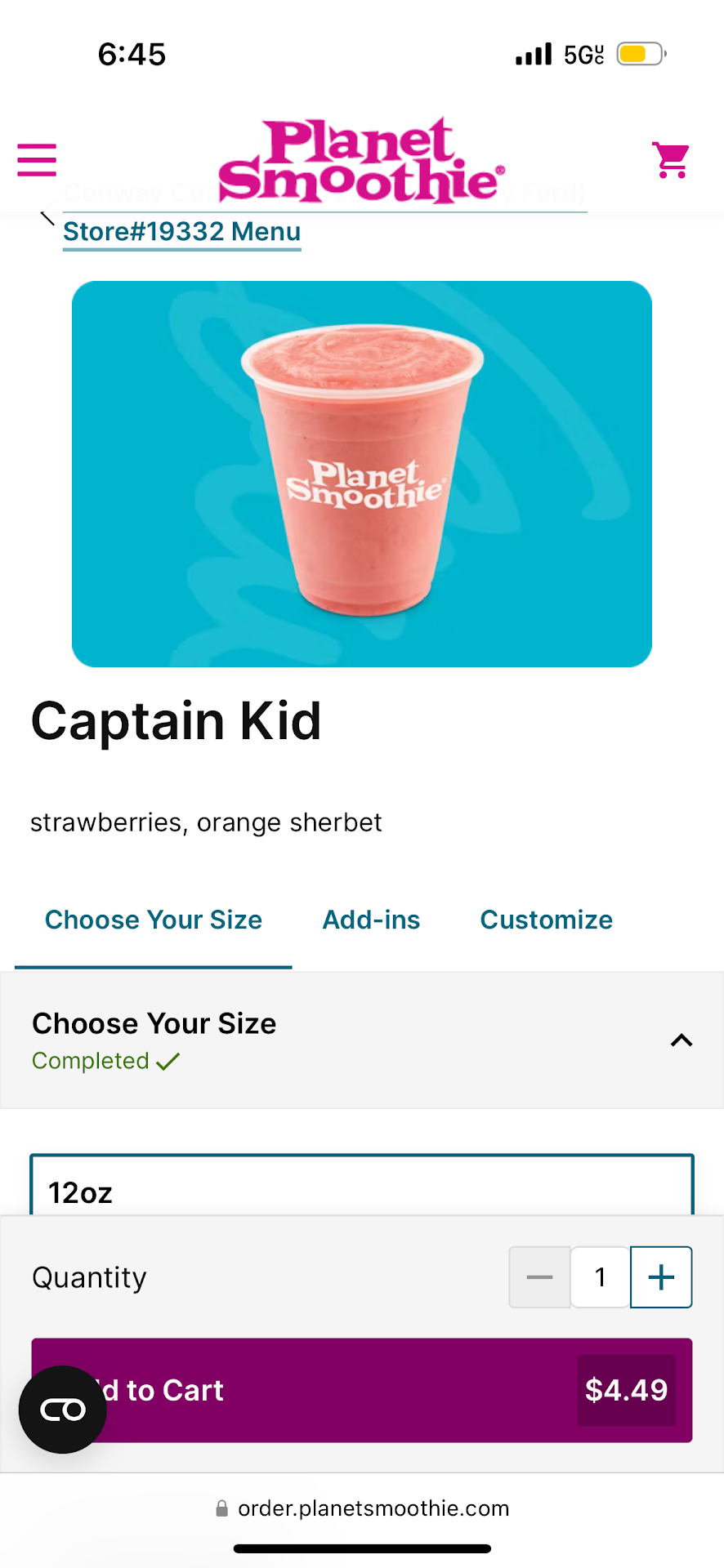Switch to the Customize tab
Screen dimensions: 724x1568
pyautogui.click(x=546, y=920)
